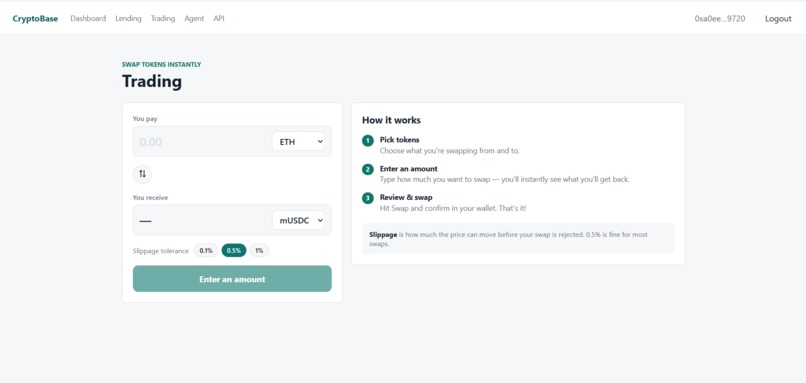
Task: Log out via the Logout link
Action: 778,19
